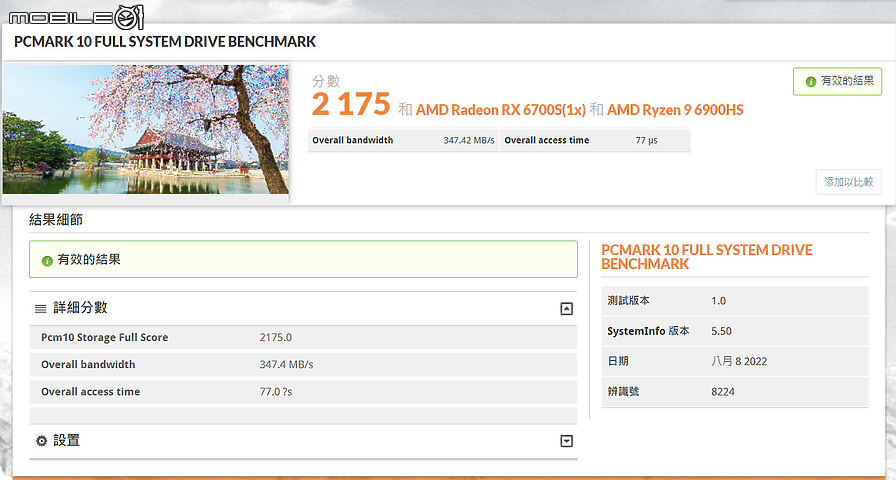Click the 測試版本 row label
Screen dimensions: 896x480
tap(629, 301)
